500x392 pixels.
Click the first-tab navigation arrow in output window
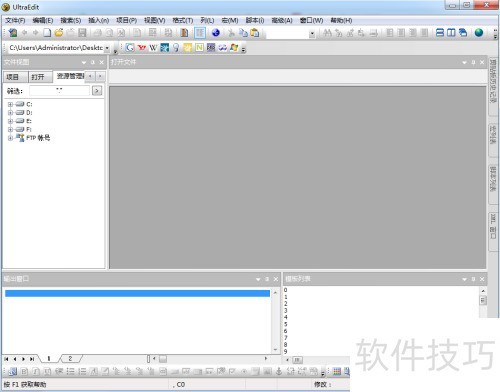[6, 359]
